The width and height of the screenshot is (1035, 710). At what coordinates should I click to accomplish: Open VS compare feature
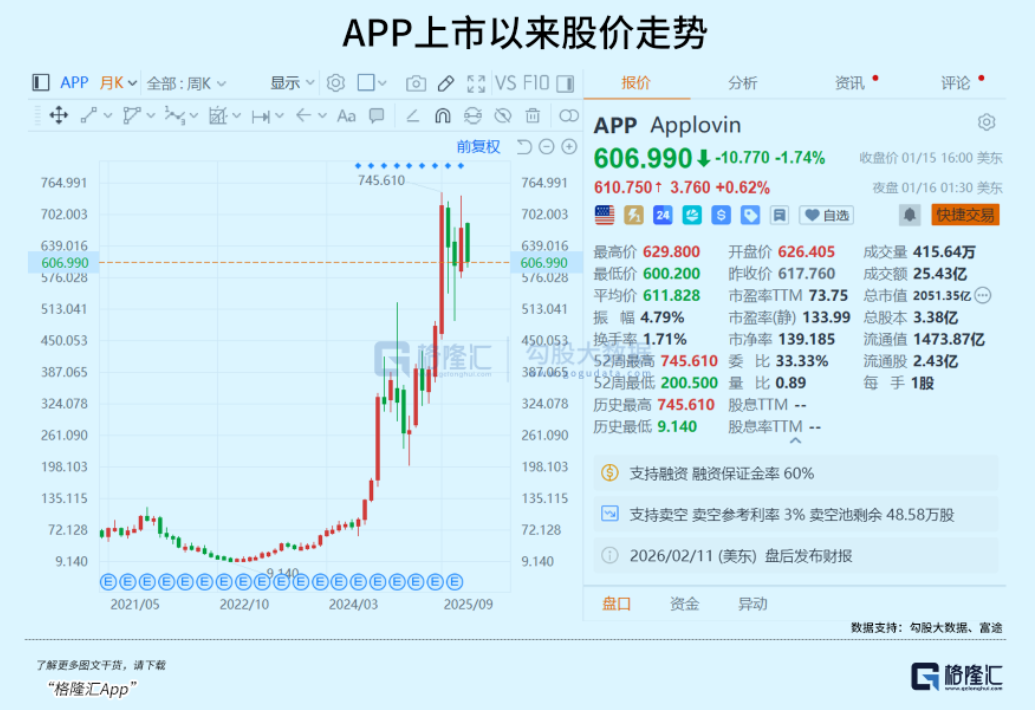click(506, 83)
